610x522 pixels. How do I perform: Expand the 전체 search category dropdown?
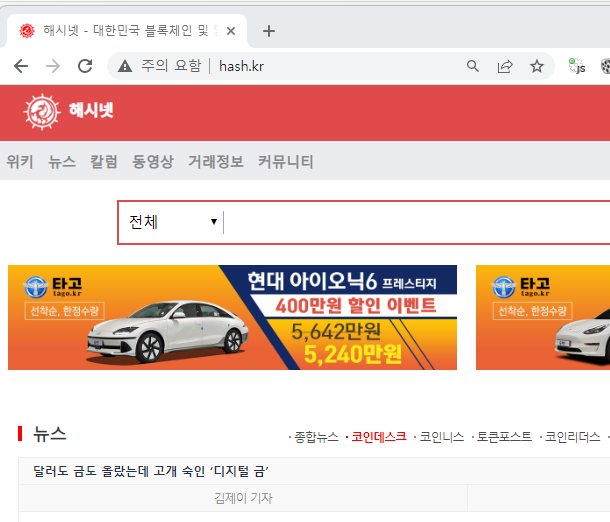pos(172,222)
